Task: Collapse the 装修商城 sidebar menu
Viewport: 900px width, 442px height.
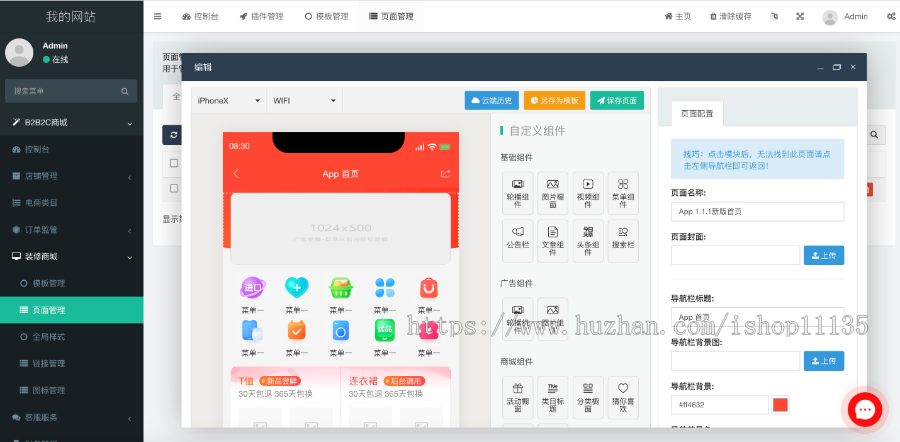Action: click(72, 257)
